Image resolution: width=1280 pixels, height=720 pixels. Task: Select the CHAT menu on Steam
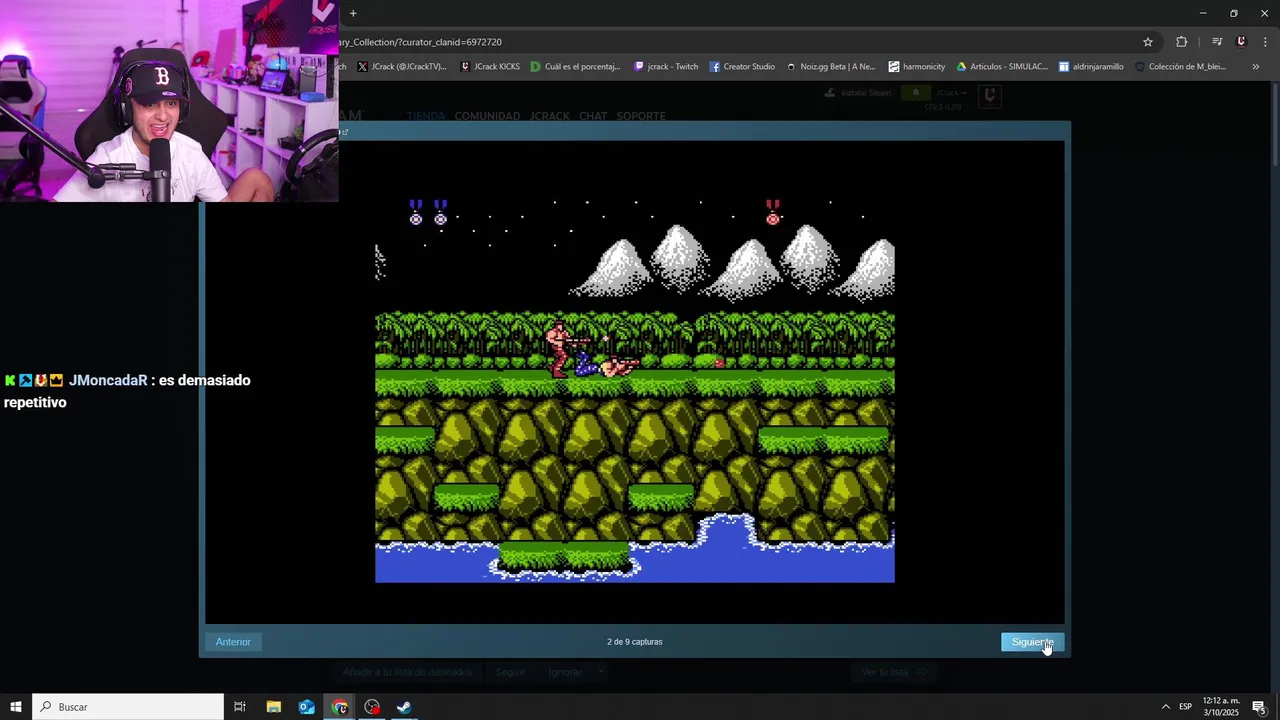pos(593,116)
